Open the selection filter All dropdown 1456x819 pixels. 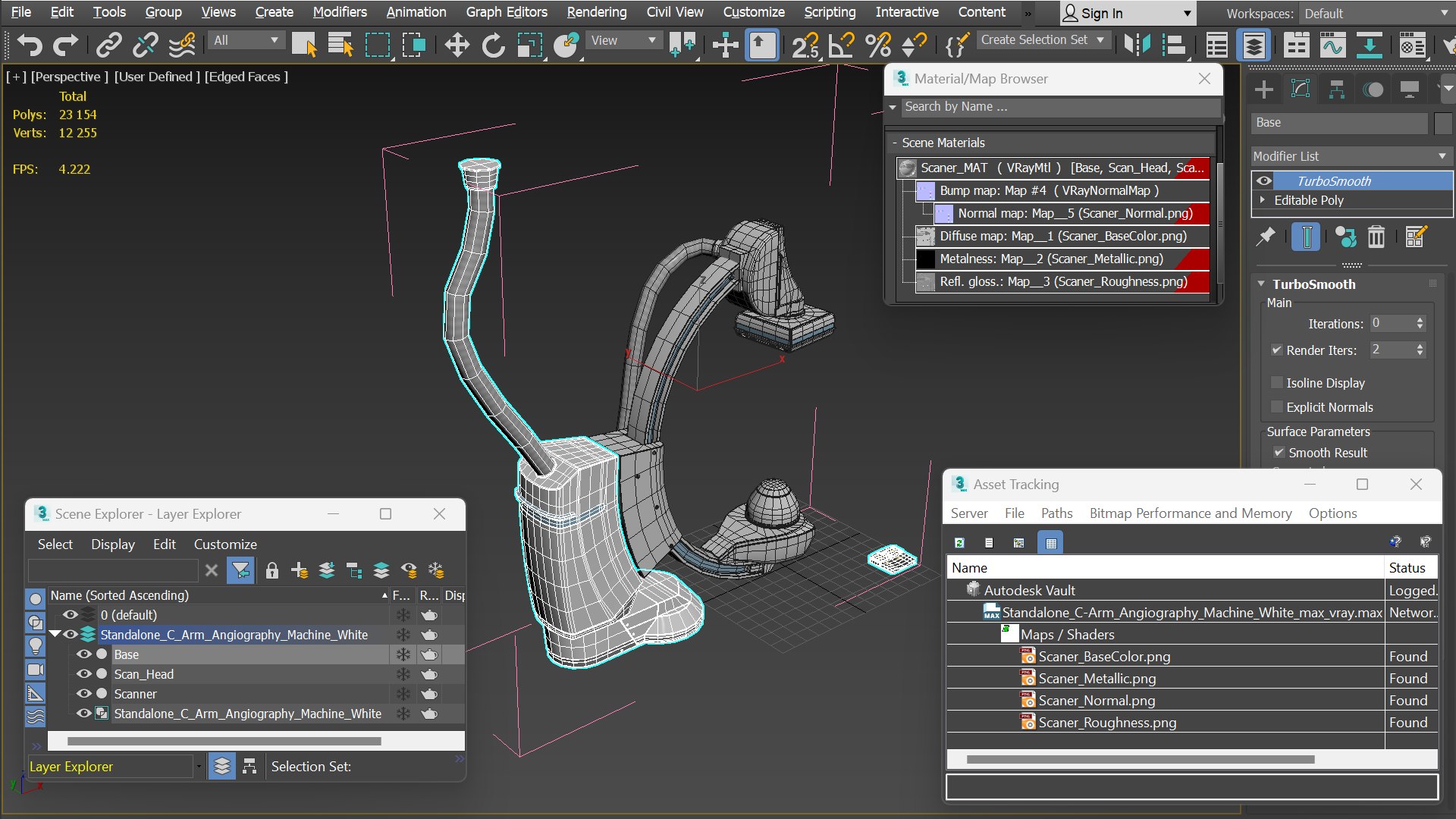pos(246,40)
